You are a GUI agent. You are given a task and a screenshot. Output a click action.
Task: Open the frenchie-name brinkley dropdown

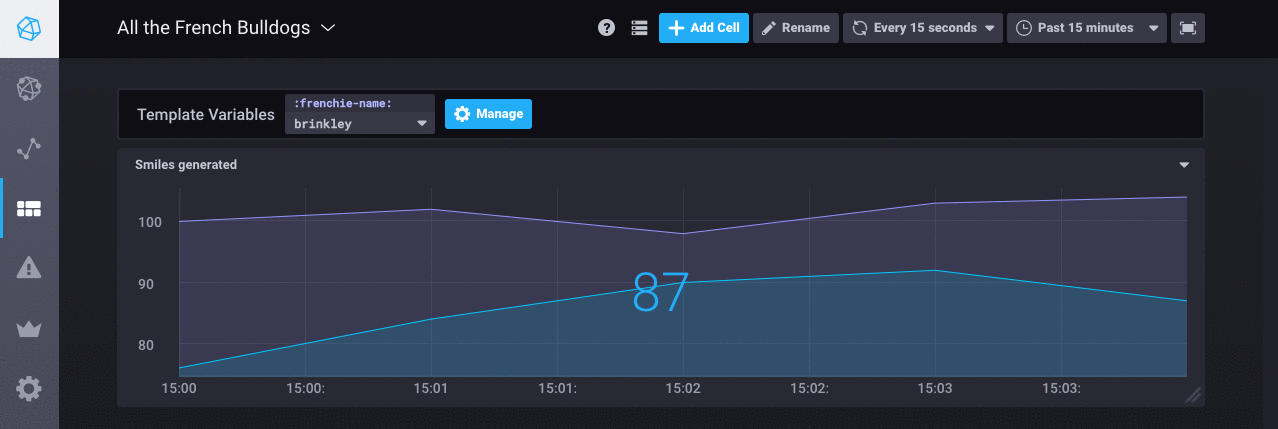[x=360, y=124]
